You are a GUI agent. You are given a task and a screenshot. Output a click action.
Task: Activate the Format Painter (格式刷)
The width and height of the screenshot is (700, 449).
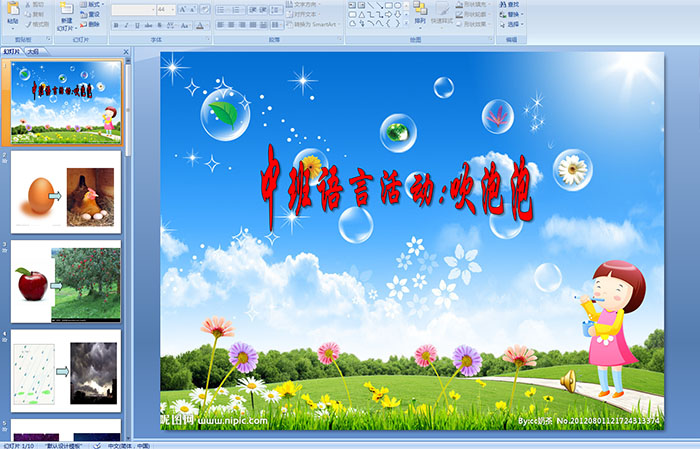click(x=37, y=24)
